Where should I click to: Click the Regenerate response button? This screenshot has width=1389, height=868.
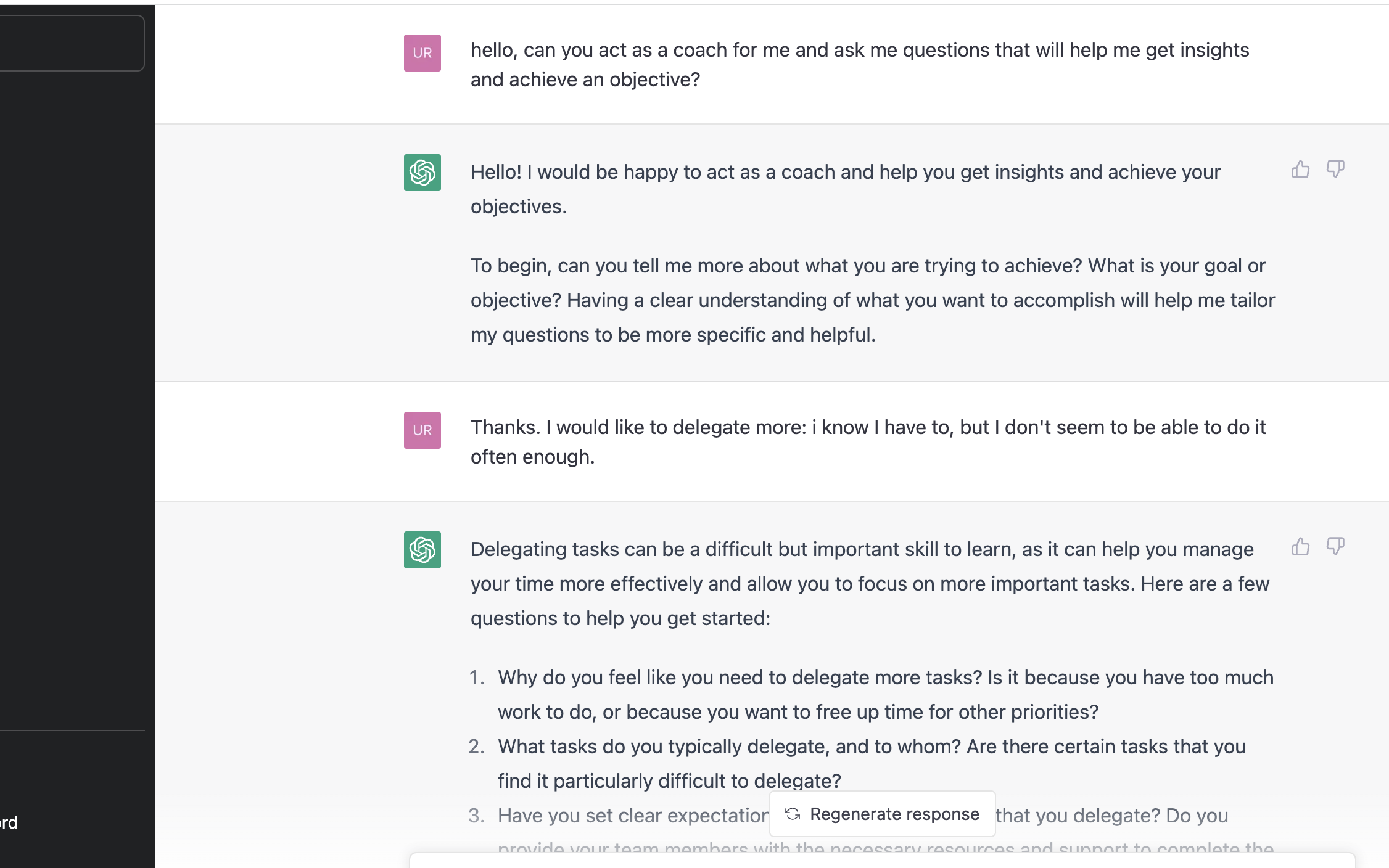tap(883, 814)
